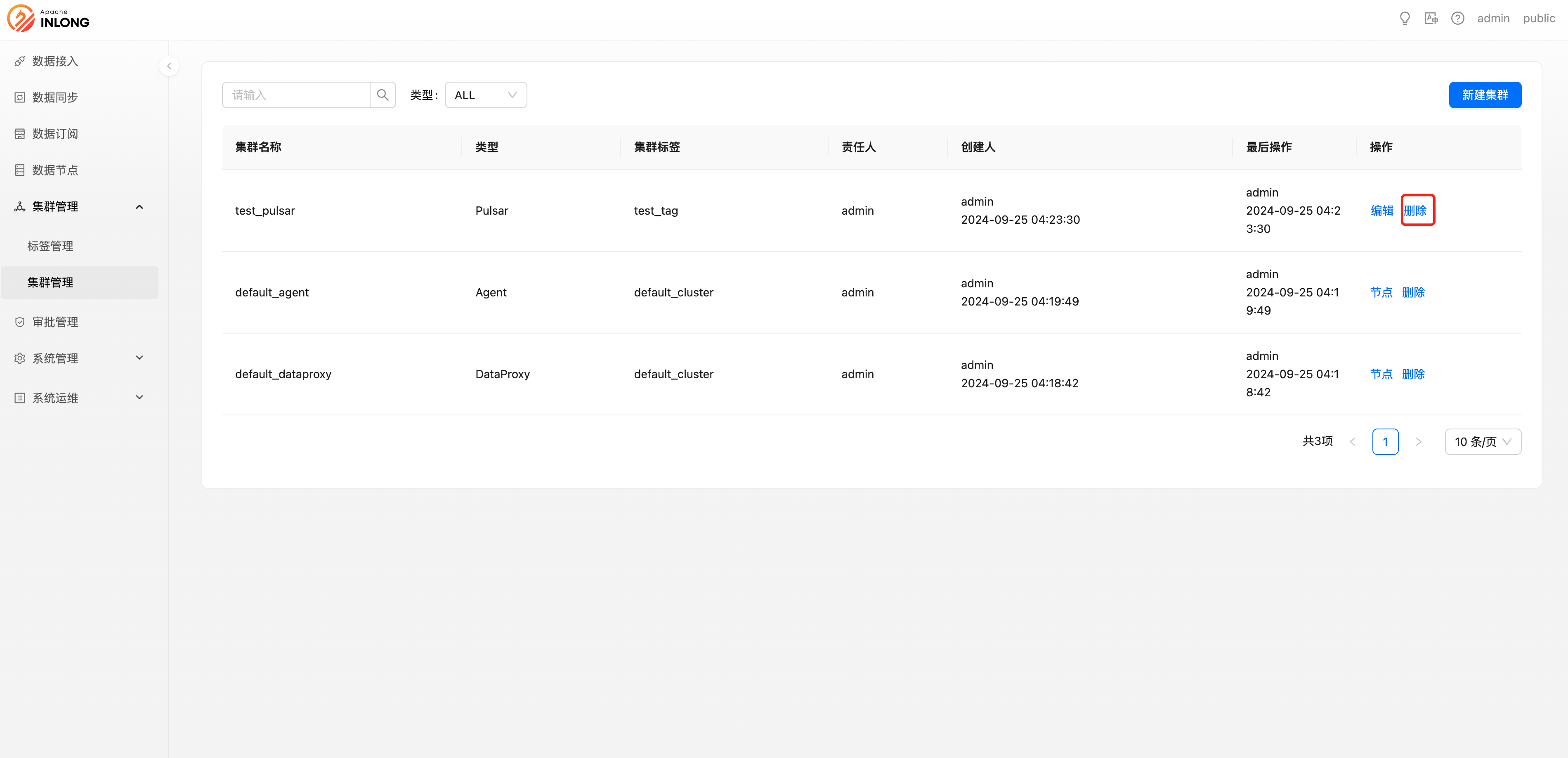This screenshot has height=758, width=1568.
Task: Delete the test_pulsar cluster
Action: (x=1415, y=211)
